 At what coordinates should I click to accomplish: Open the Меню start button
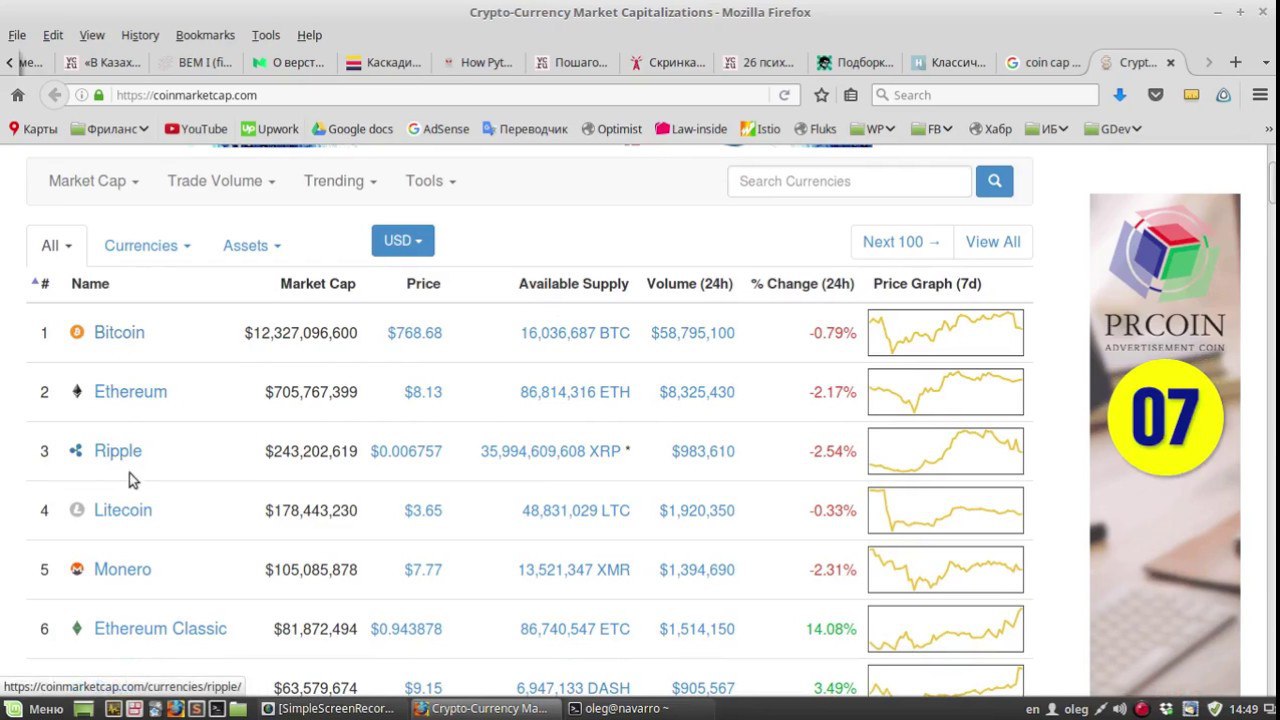coord(33,709)
